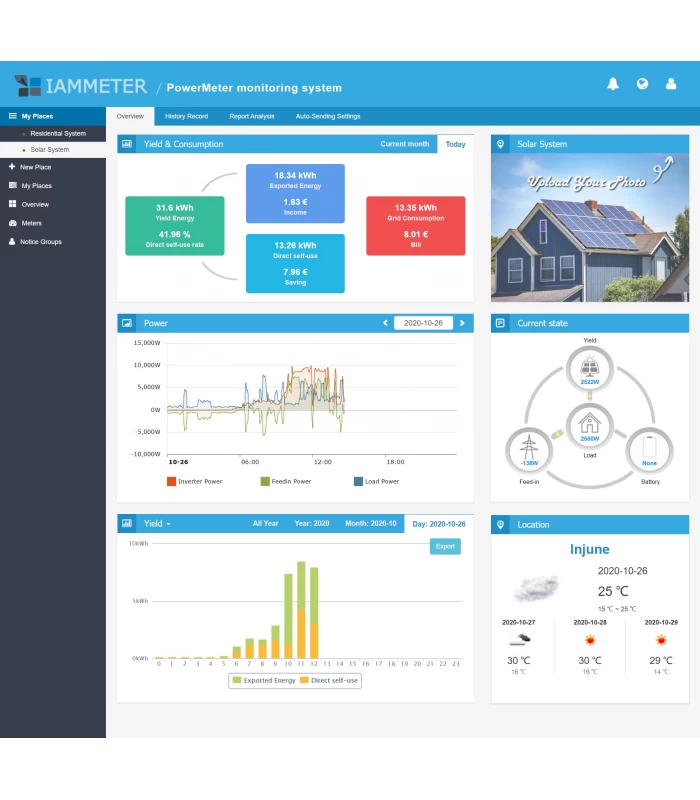700x800 pixels.
Task: Go to previous day in Power chart
Action: pyautogui.click(x=385, y=323)
